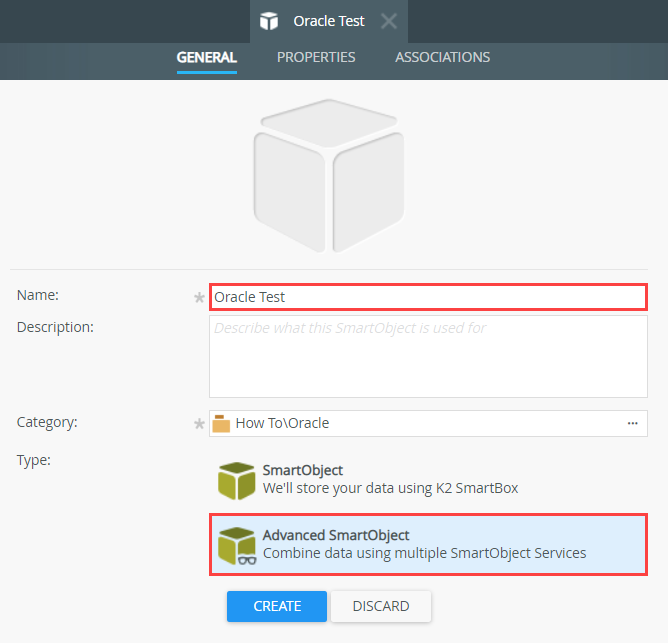Click the CREATE button

[x=277, y=606]
